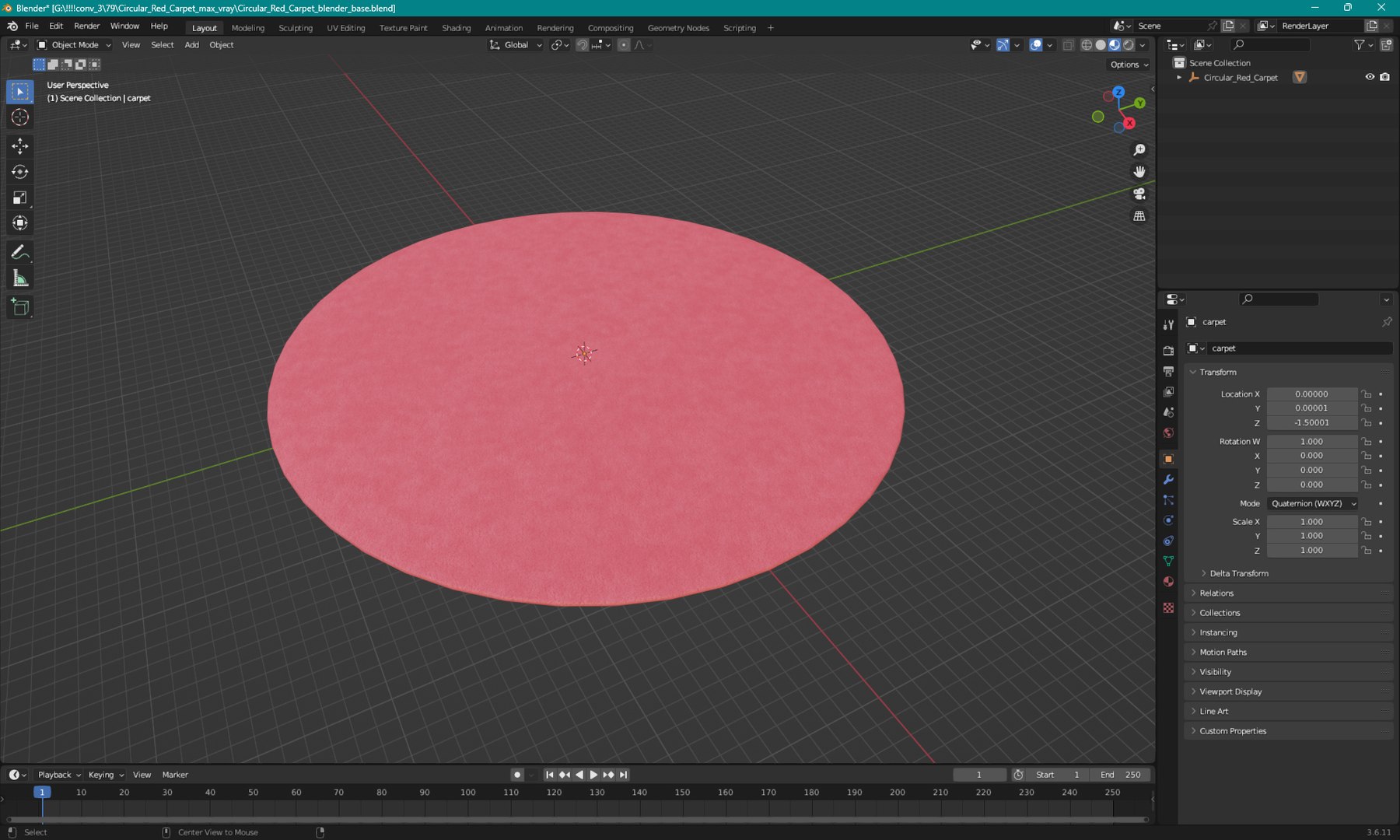1400x840 pixels.
Task: Open Keying popover in timeline
Action: pos(106,775)
